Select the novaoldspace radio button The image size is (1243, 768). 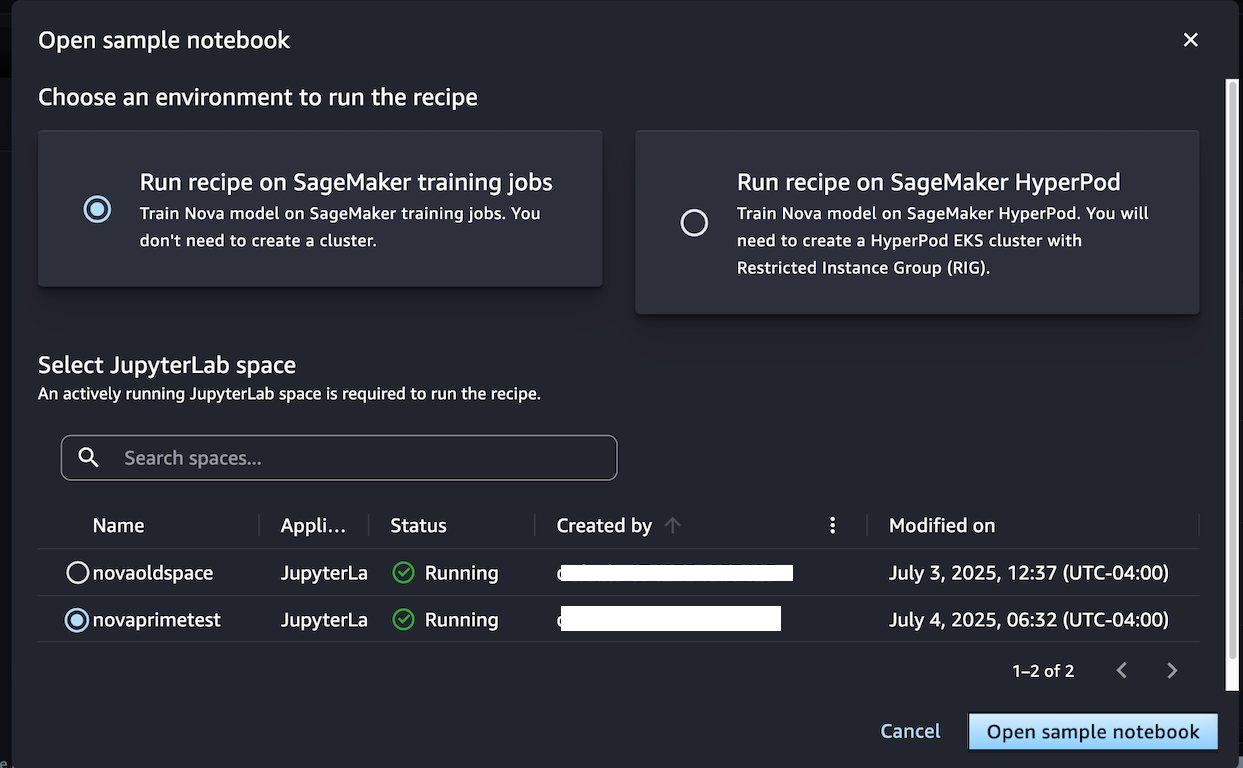coord(77,573)
